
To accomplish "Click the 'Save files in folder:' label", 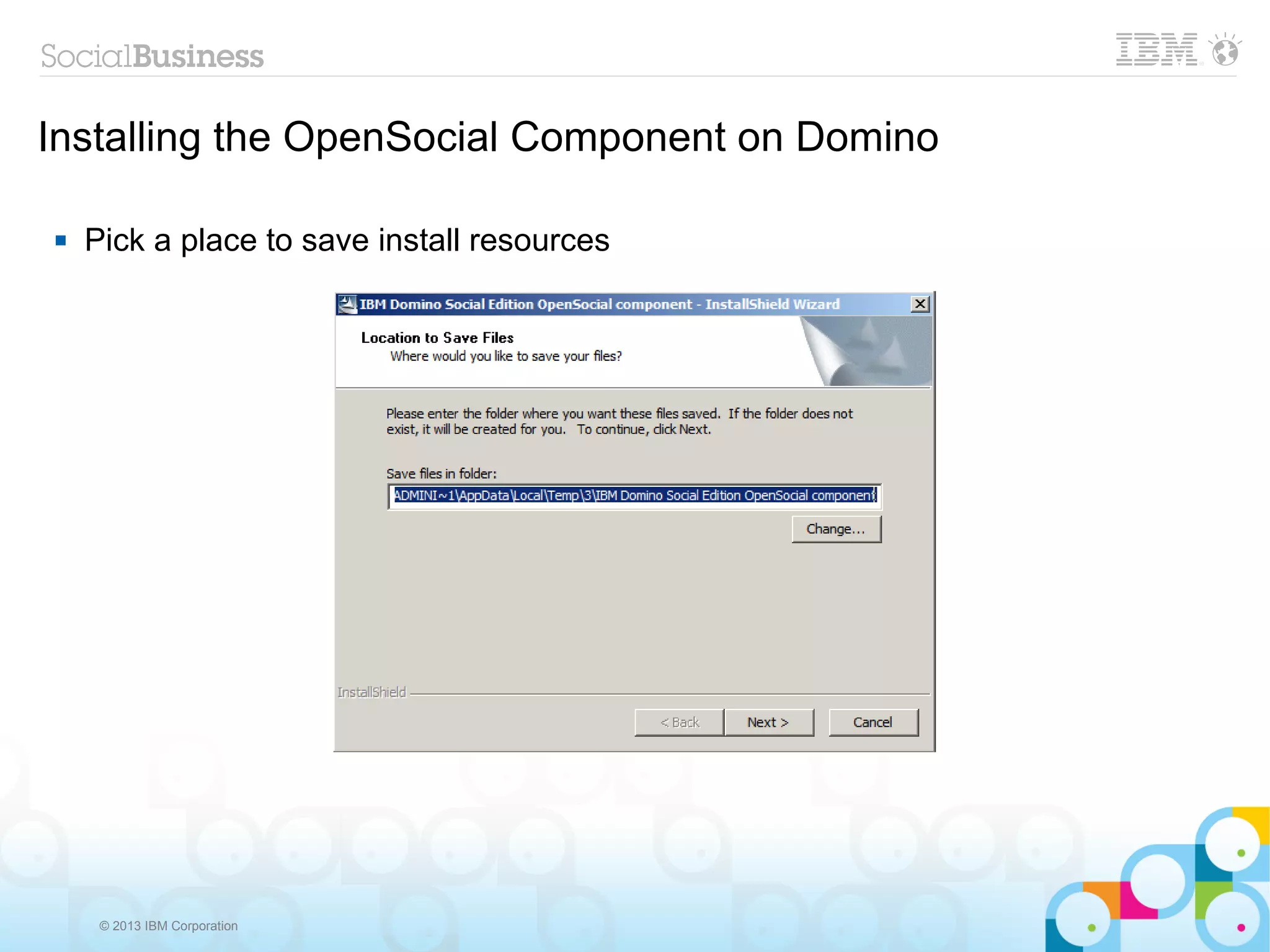I will coord(442,474).
